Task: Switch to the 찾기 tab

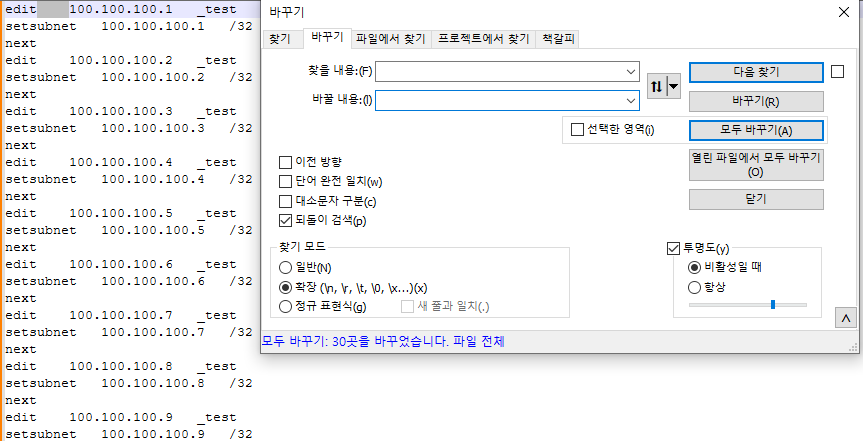Action: pyautogui.click(x=281, y=39)
